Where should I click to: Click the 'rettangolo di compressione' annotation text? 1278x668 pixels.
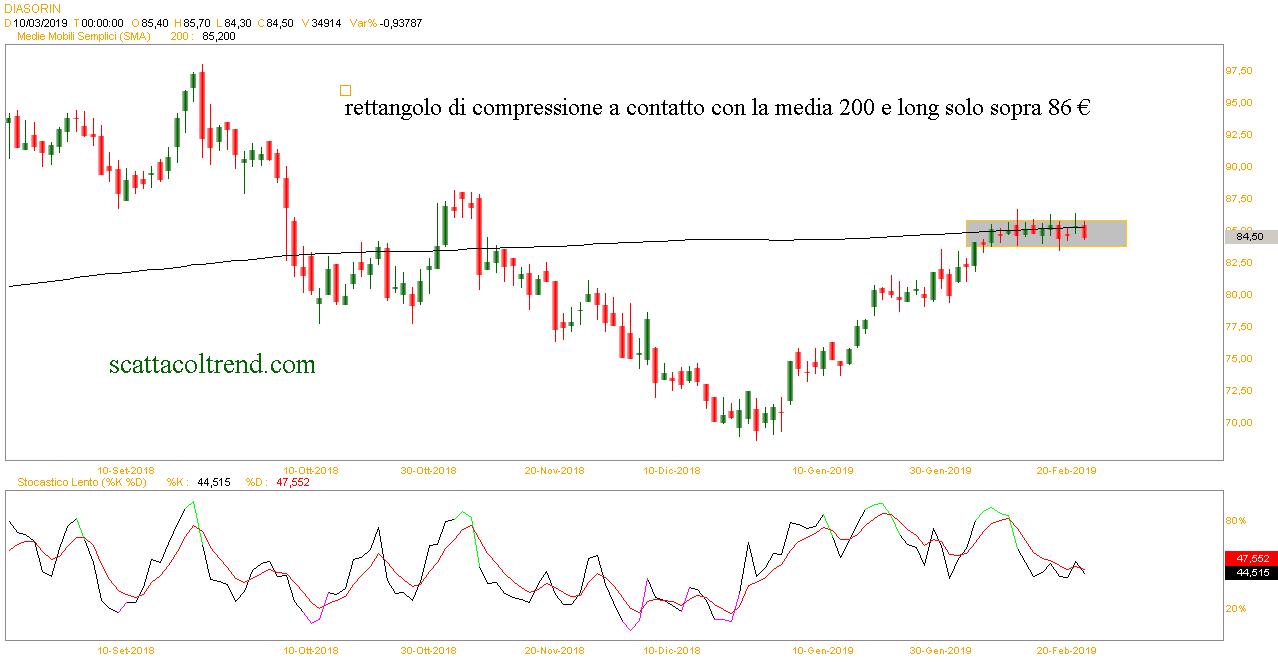pyautogui.click(x=716, y=108)
